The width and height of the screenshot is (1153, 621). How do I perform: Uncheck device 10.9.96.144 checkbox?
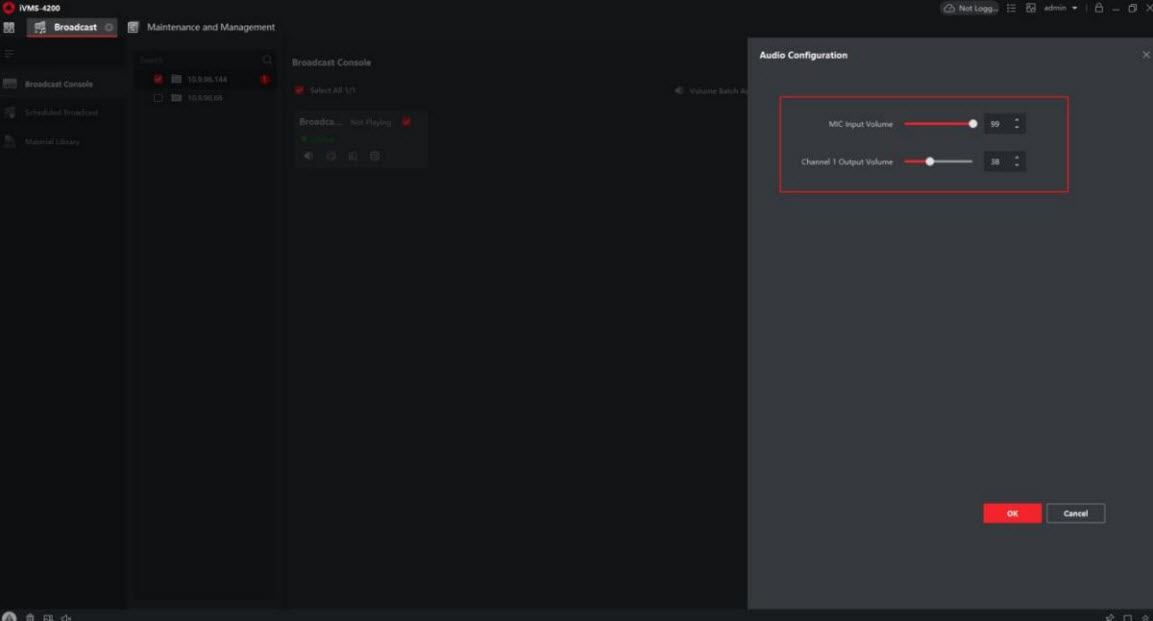pyautogui.click(x=158, y=79)
